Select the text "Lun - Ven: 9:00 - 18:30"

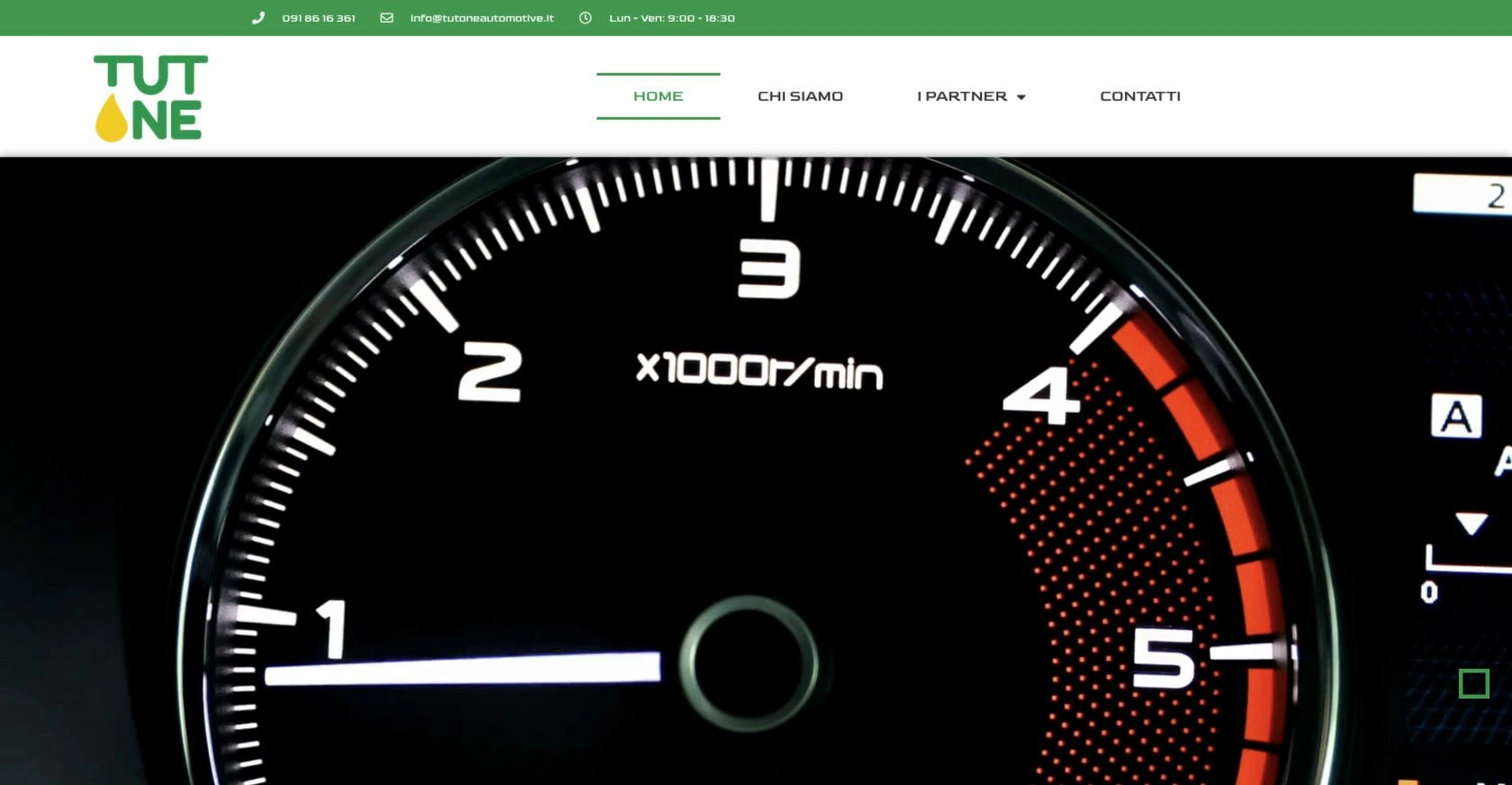point(672,18)
